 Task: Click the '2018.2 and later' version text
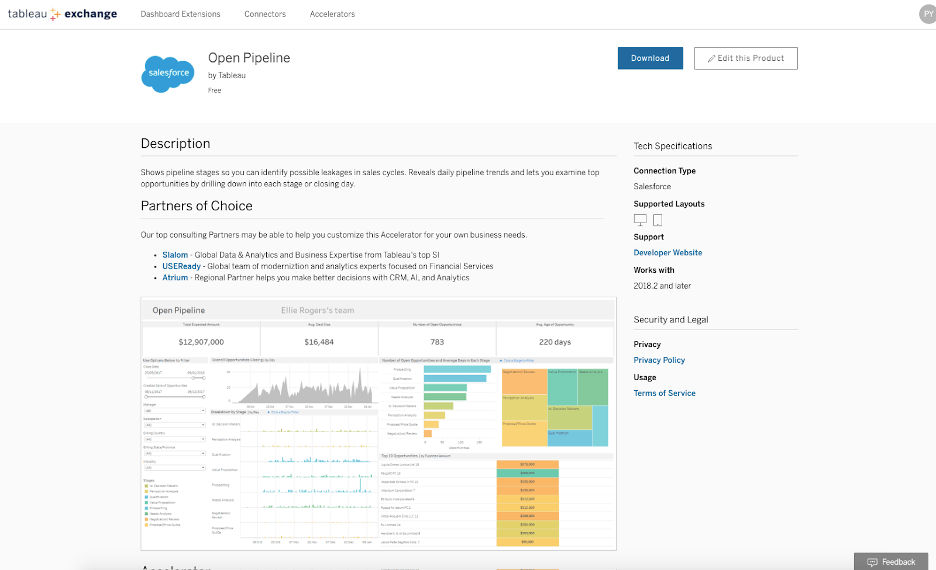(x=662, y=286)
